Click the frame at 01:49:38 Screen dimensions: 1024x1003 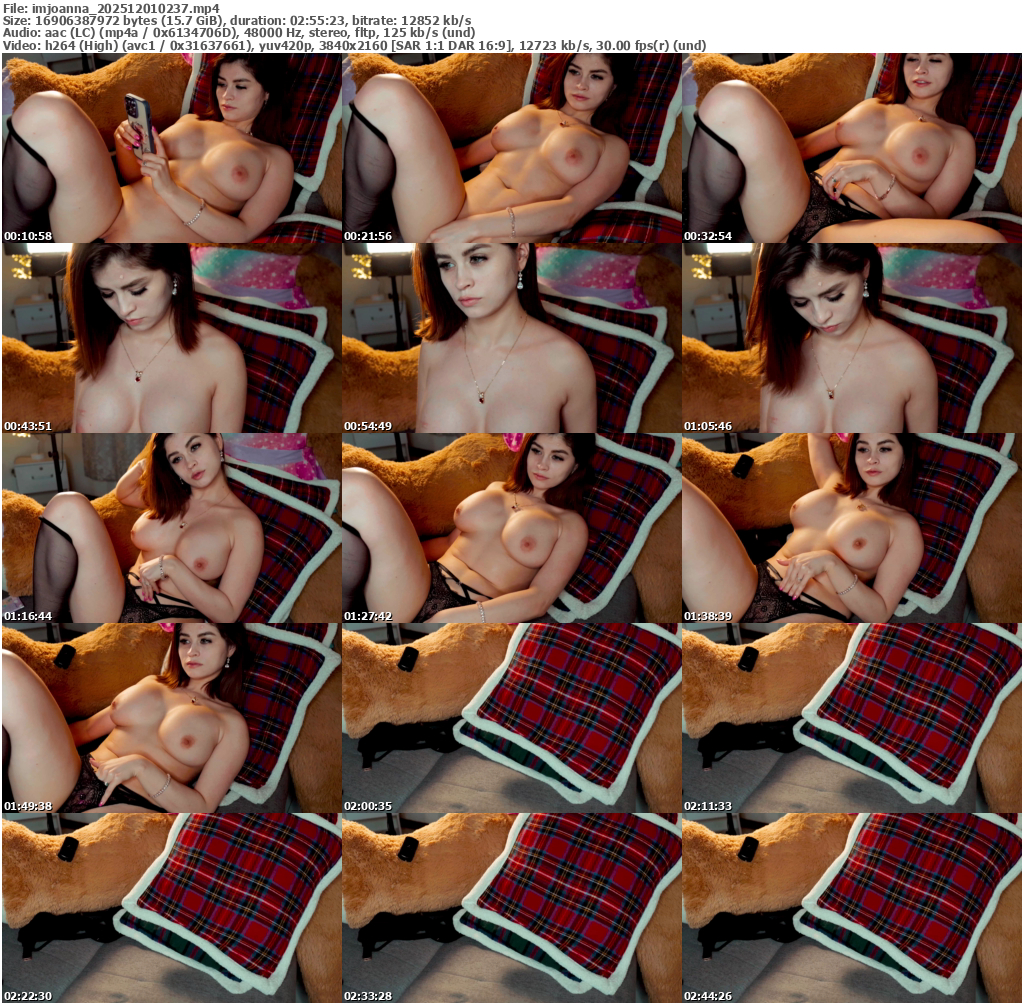coord(172,718)
